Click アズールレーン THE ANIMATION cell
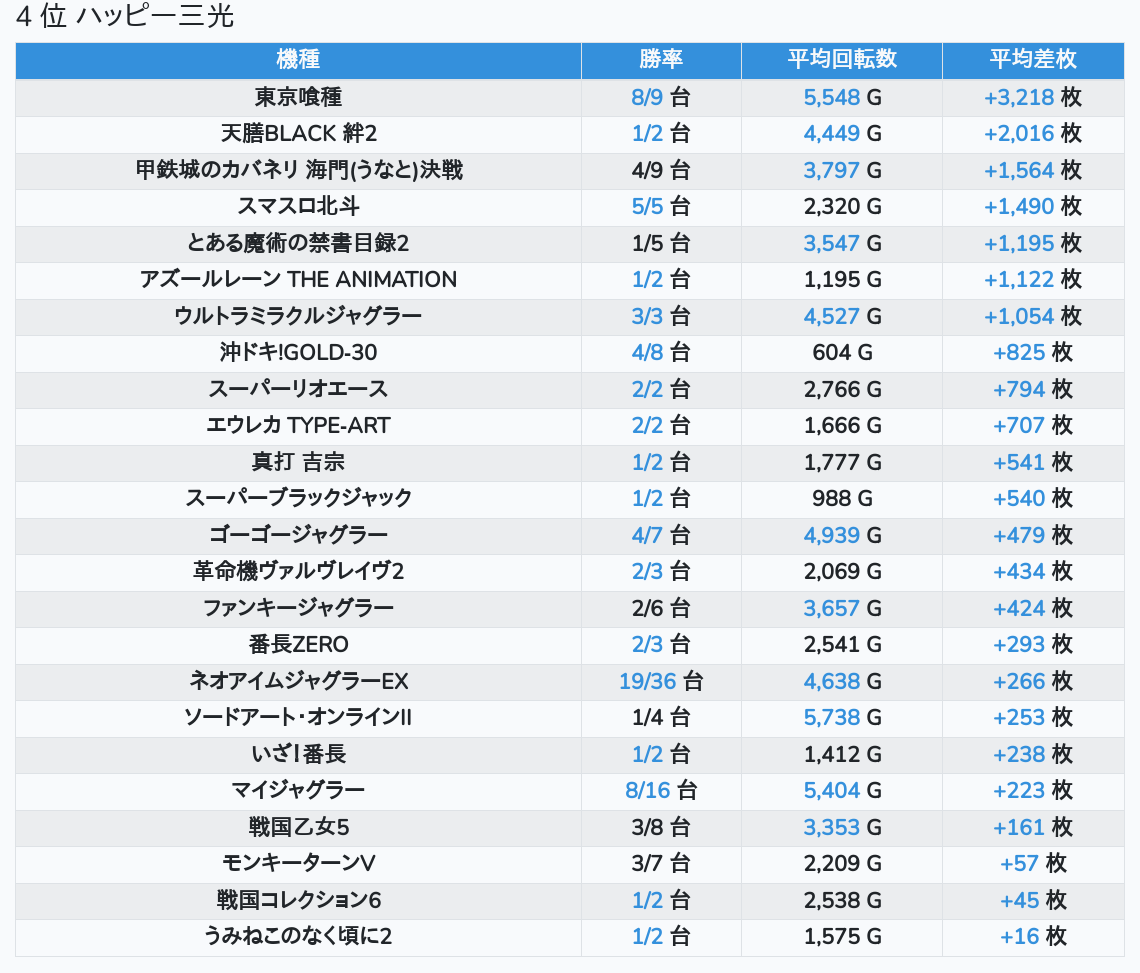The image size is (1140, 973). click(x=298, y=280)
